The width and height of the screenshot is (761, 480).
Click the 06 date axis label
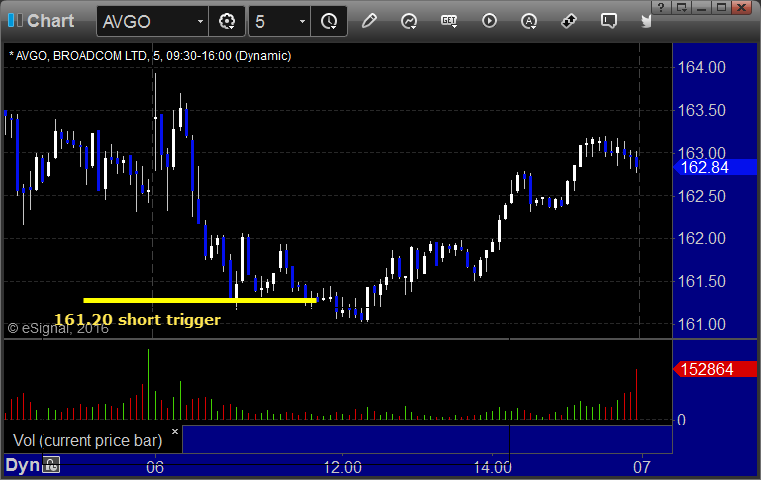tap(155, 467)
